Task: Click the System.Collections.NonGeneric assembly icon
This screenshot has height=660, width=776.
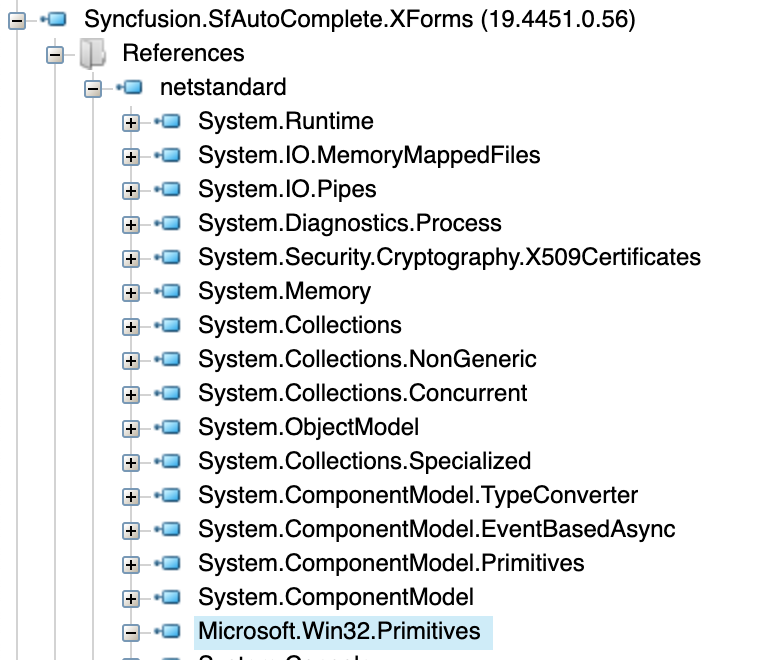Action: click(x=168, y=359)
